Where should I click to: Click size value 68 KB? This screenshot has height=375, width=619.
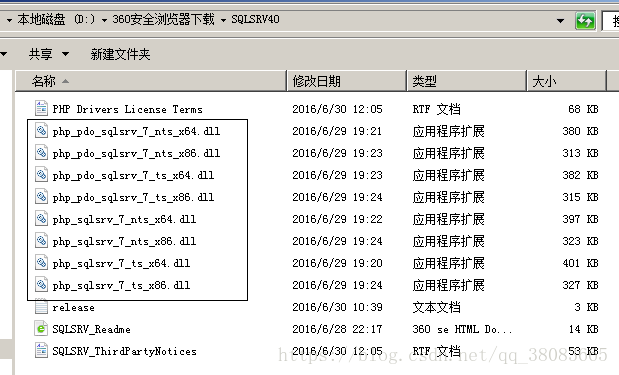(583, 109)
